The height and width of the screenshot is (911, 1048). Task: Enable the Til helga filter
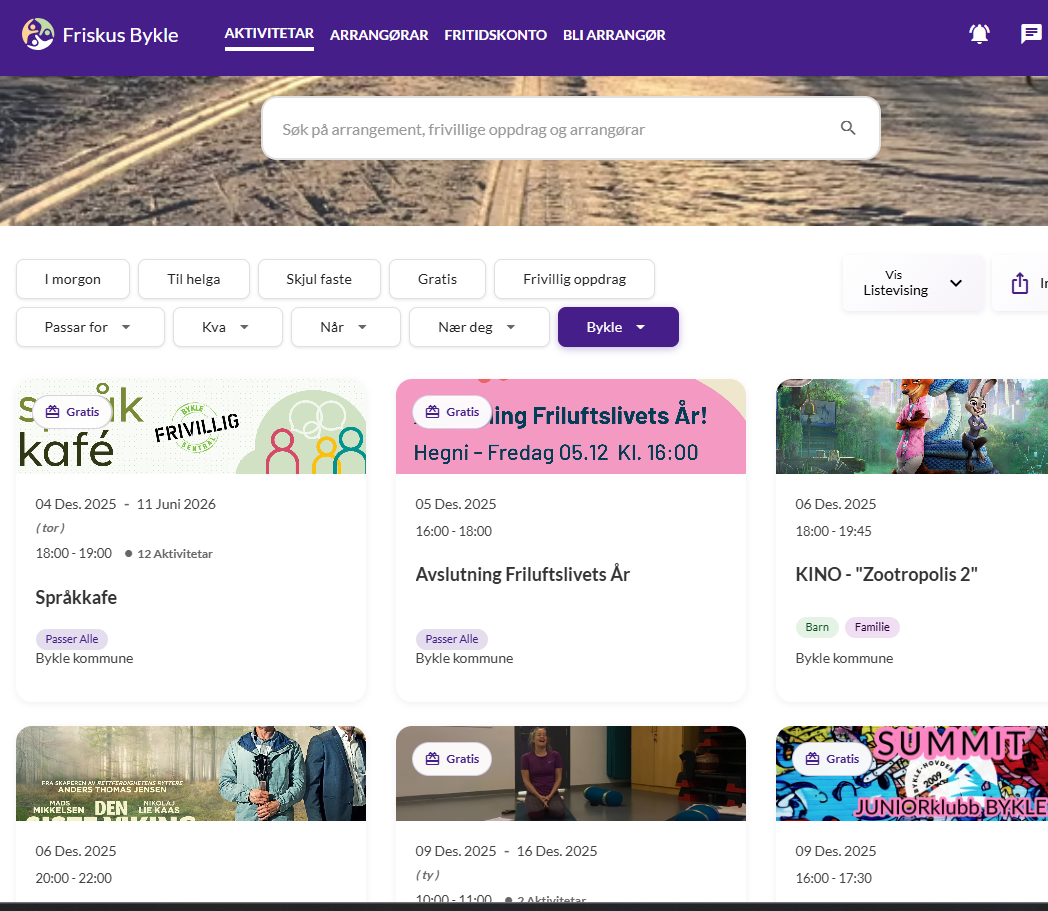click(x=194, y=279)
